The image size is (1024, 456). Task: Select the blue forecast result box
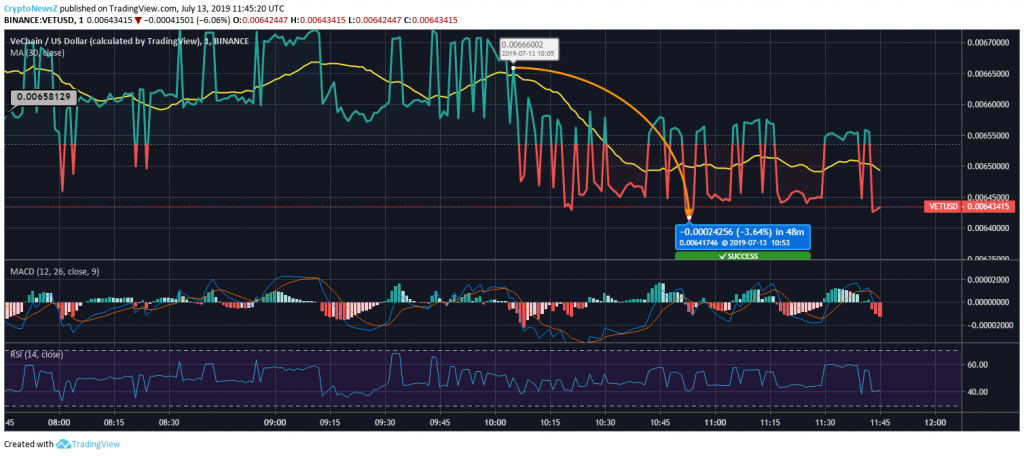(743, 237)
